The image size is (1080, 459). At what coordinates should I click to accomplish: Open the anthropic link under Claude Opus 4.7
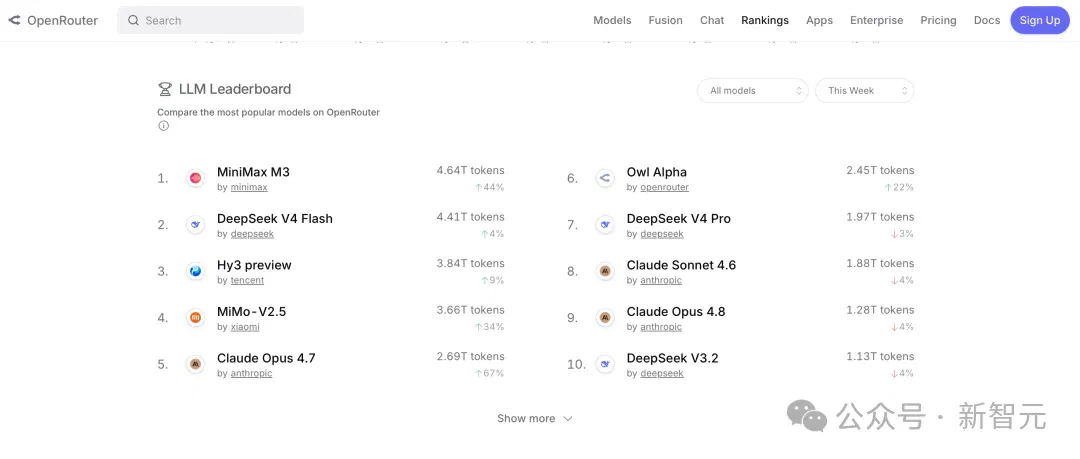(x=251, y=374)
